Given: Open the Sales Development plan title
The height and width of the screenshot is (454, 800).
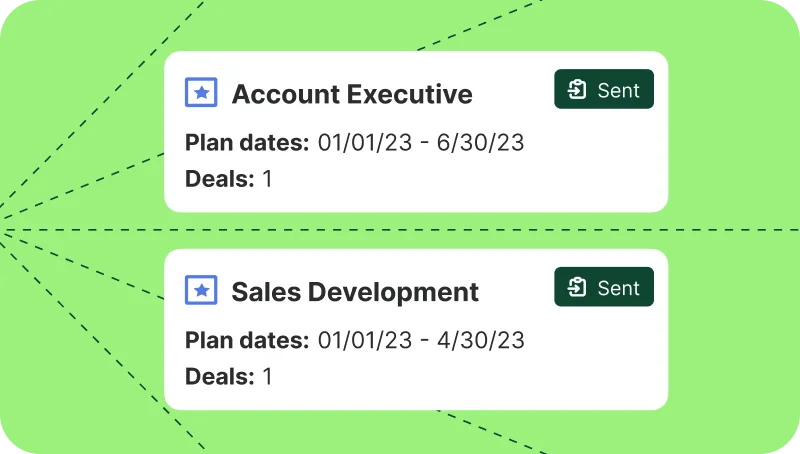Looking at the screenshot, I should 355,292.
